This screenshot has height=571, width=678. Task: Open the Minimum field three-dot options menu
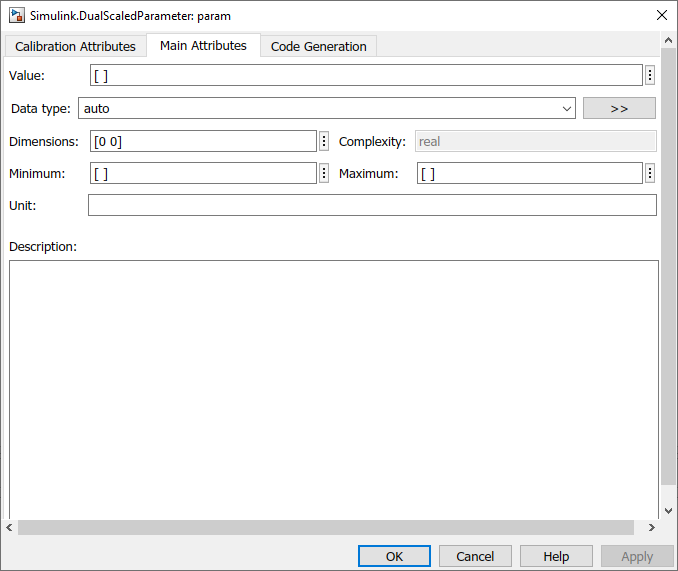pyautogui.click(x=324, y=173)
